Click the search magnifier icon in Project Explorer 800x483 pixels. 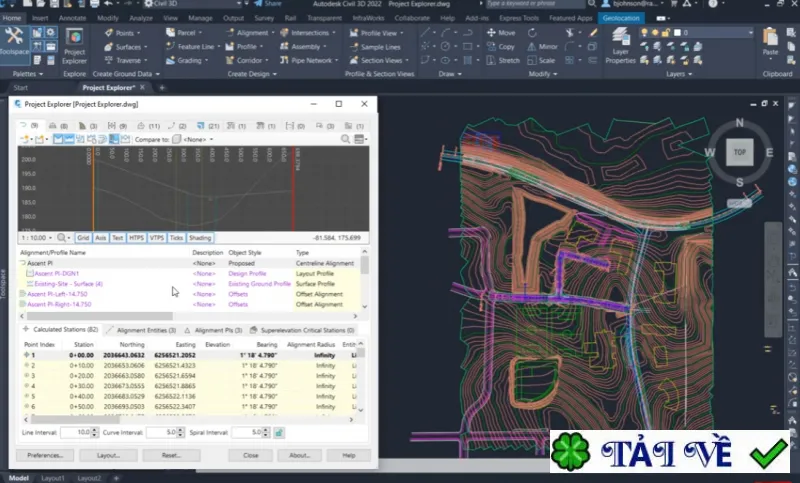click(345, 139)
